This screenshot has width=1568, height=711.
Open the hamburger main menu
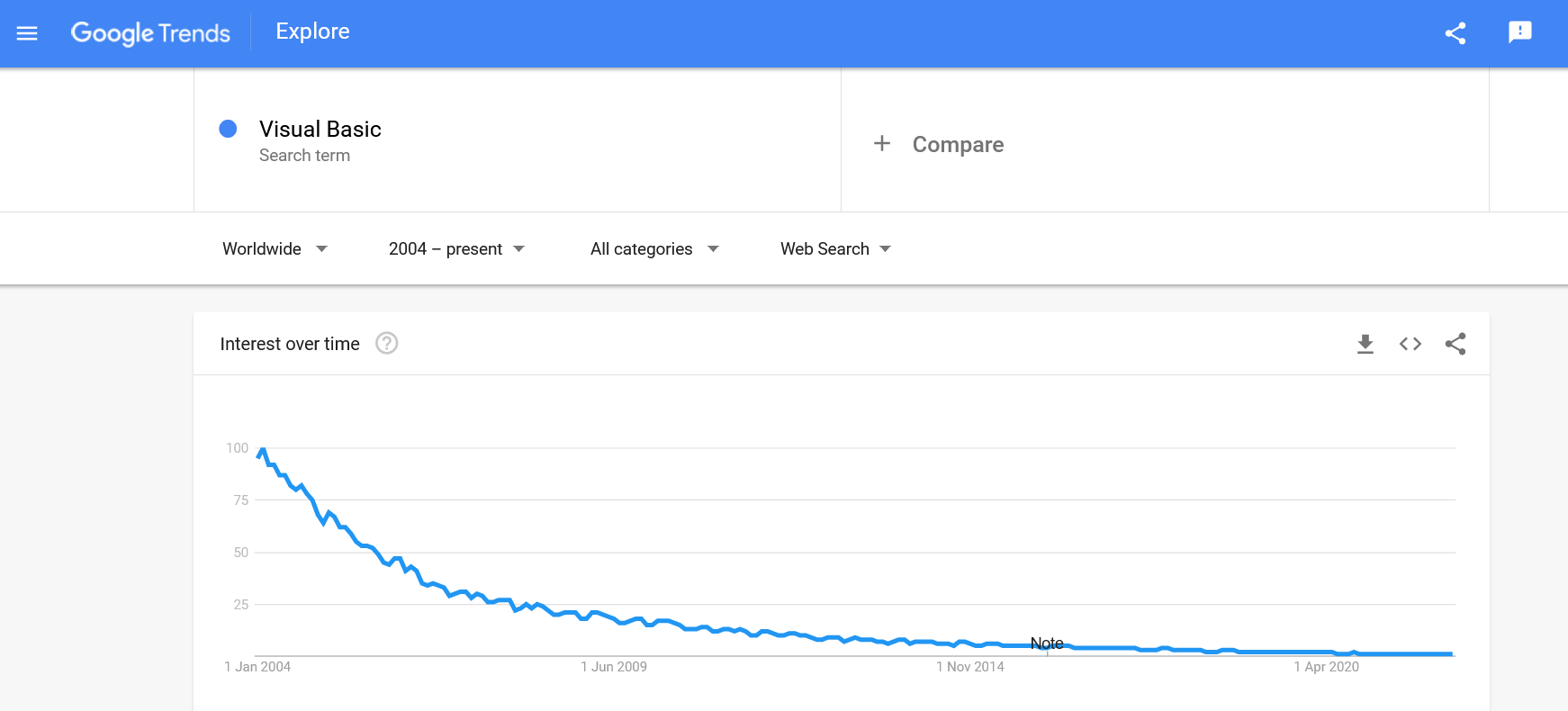(27, 33)
